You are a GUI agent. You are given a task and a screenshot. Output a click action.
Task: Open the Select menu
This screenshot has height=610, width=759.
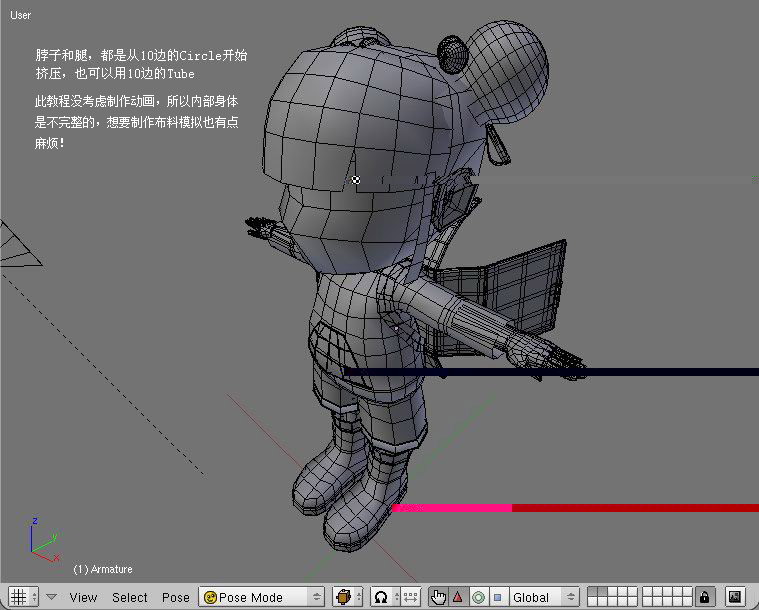[x=130, y=597]
